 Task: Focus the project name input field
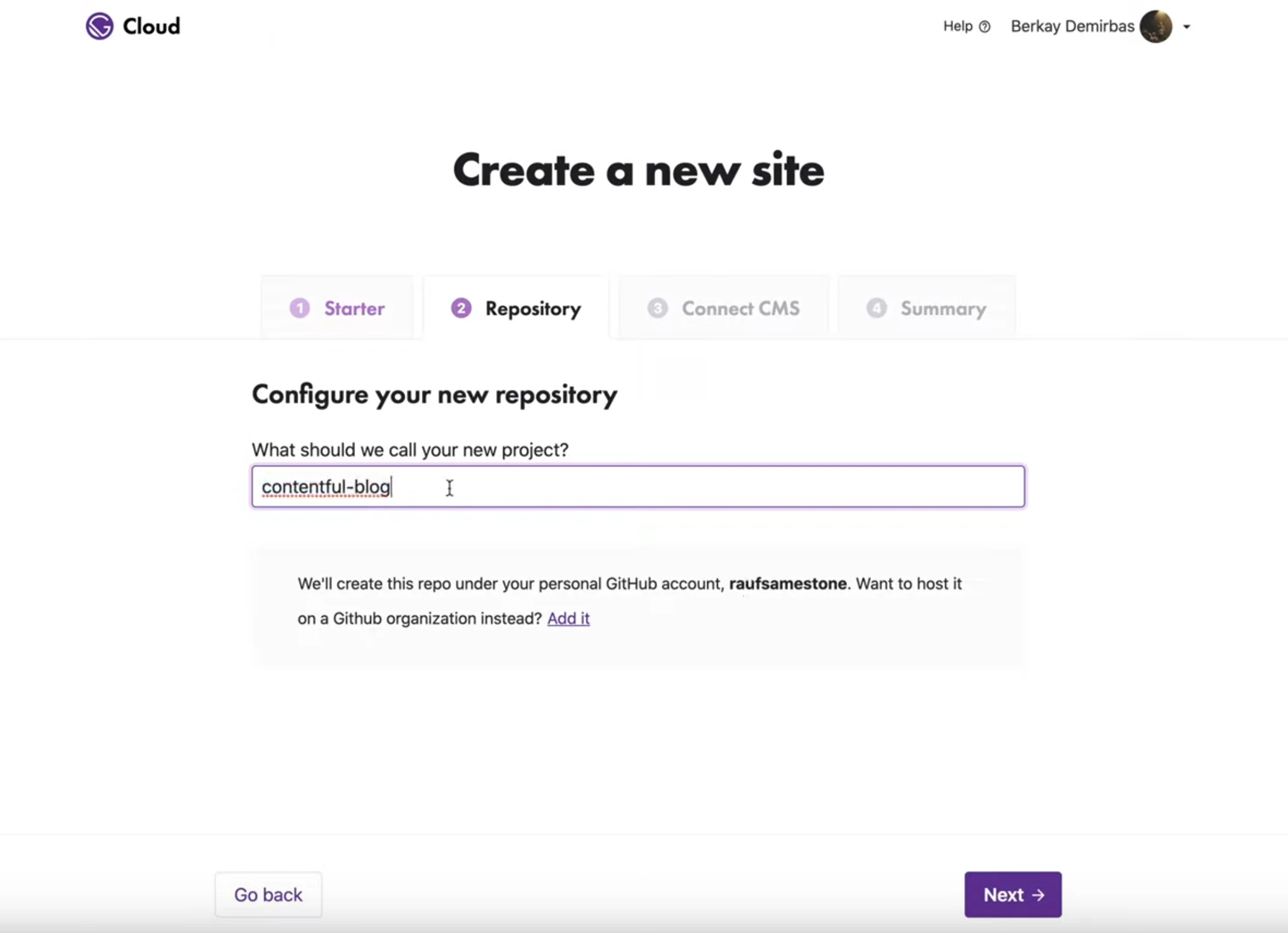(638, 486)
